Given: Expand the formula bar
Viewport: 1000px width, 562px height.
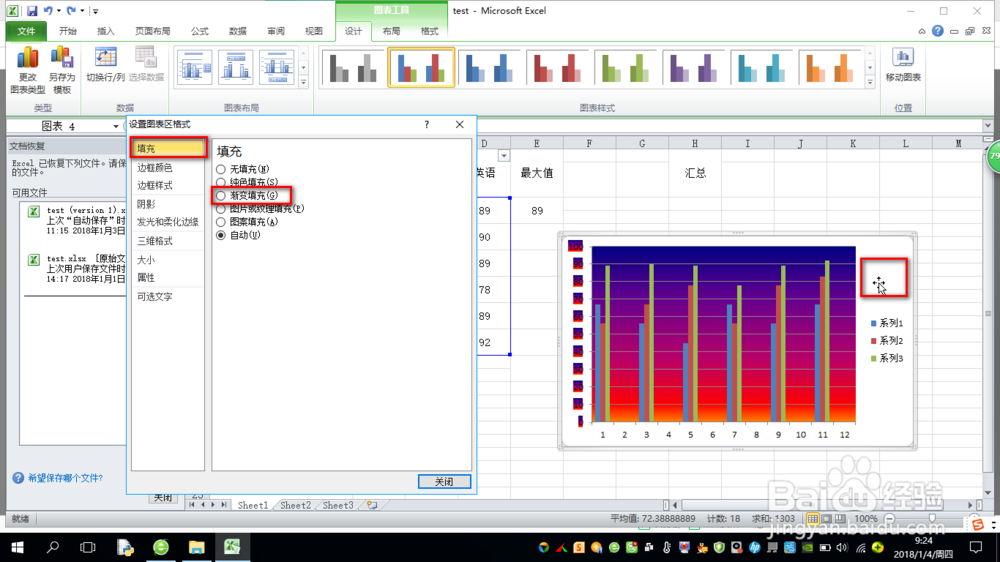Looking at the screenshot, I should pyautogui.click(x=987, y=126).
